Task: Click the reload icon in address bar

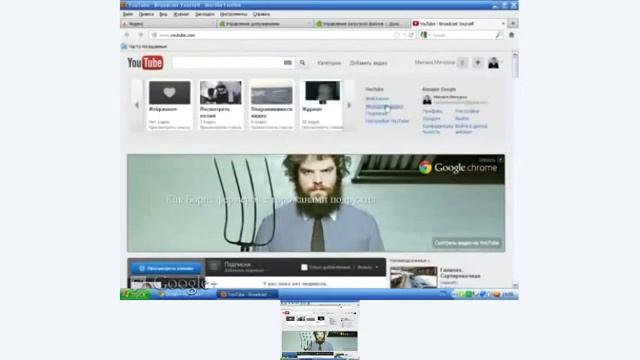Action: 411,35
